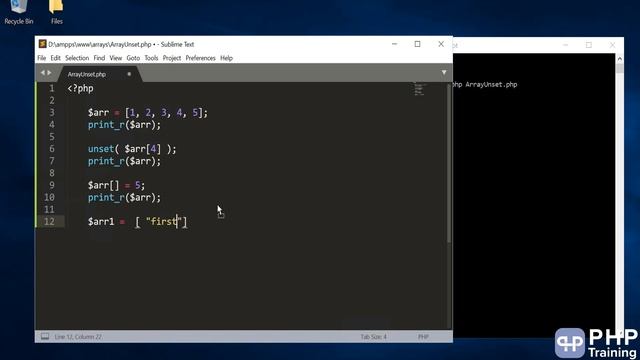
Task: Open Tab Size: 4 indentation selector
Action: [373, 337]
